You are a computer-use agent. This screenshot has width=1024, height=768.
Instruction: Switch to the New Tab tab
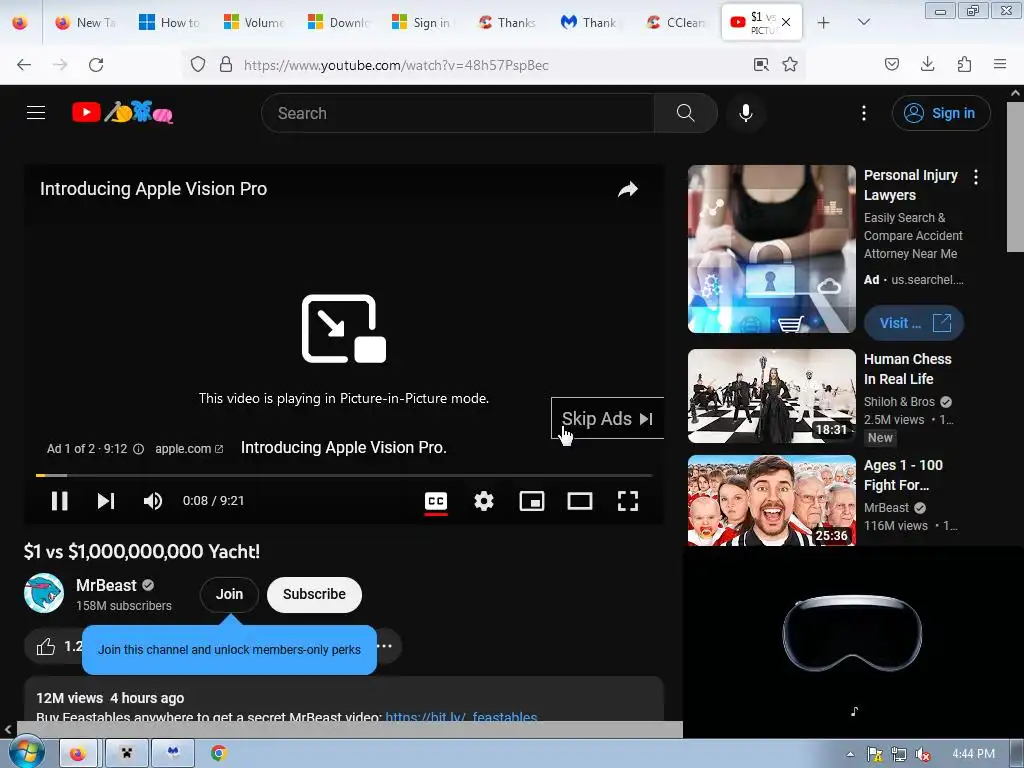point(86,22)
